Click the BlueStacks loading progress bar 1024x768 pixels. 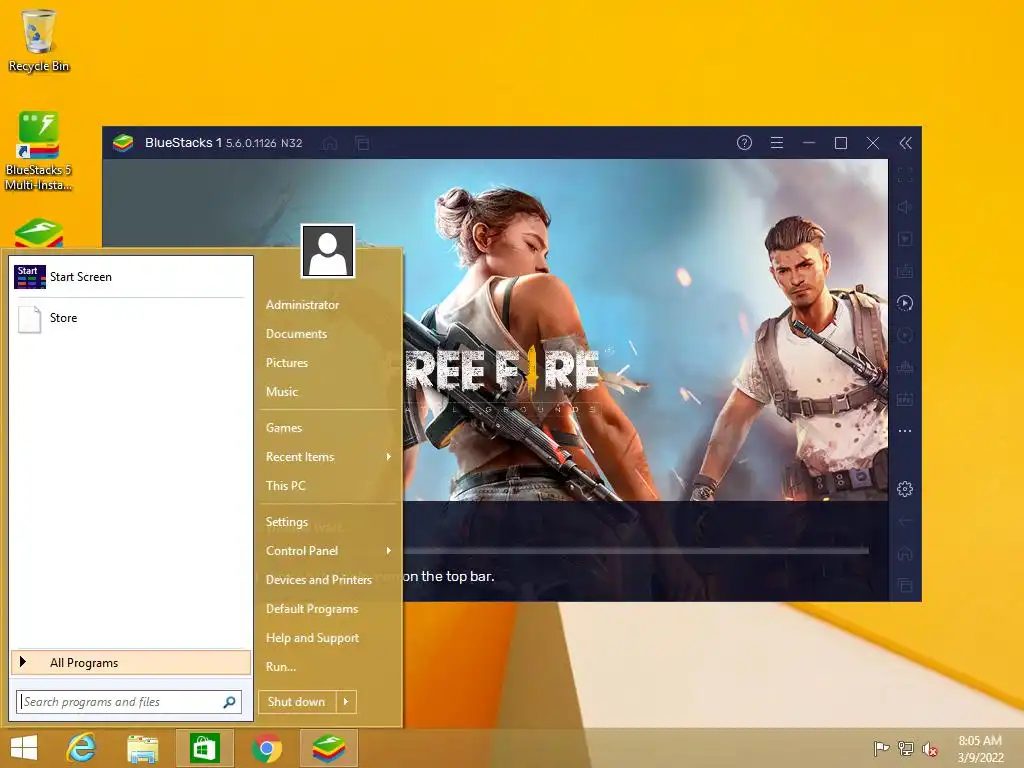pyautogui.click(x=636, y=551)
